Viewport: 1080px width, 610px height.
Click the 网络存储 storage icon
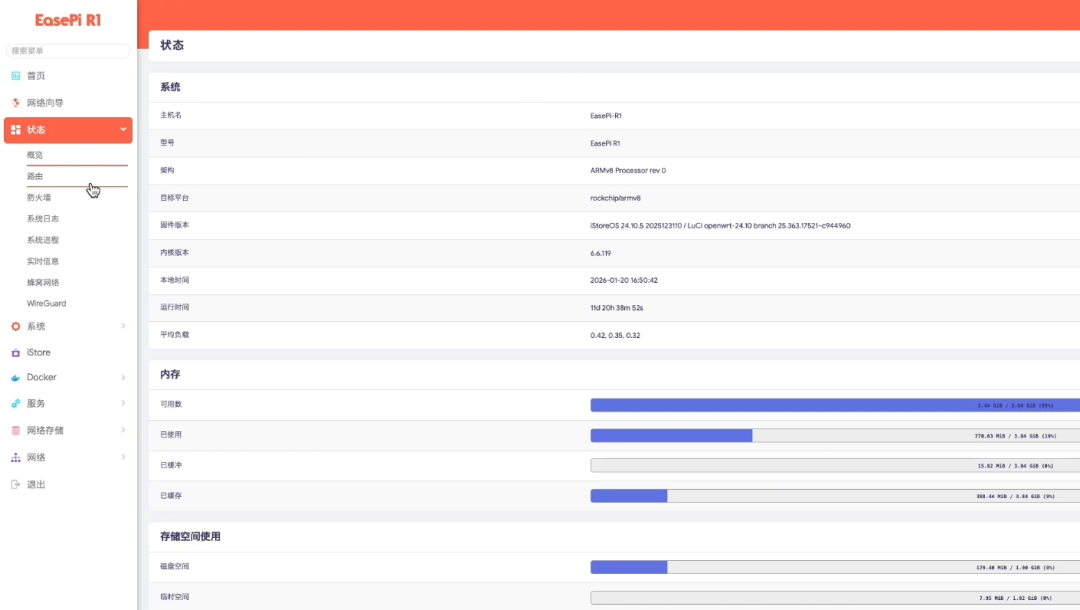[x=15, y=431]
